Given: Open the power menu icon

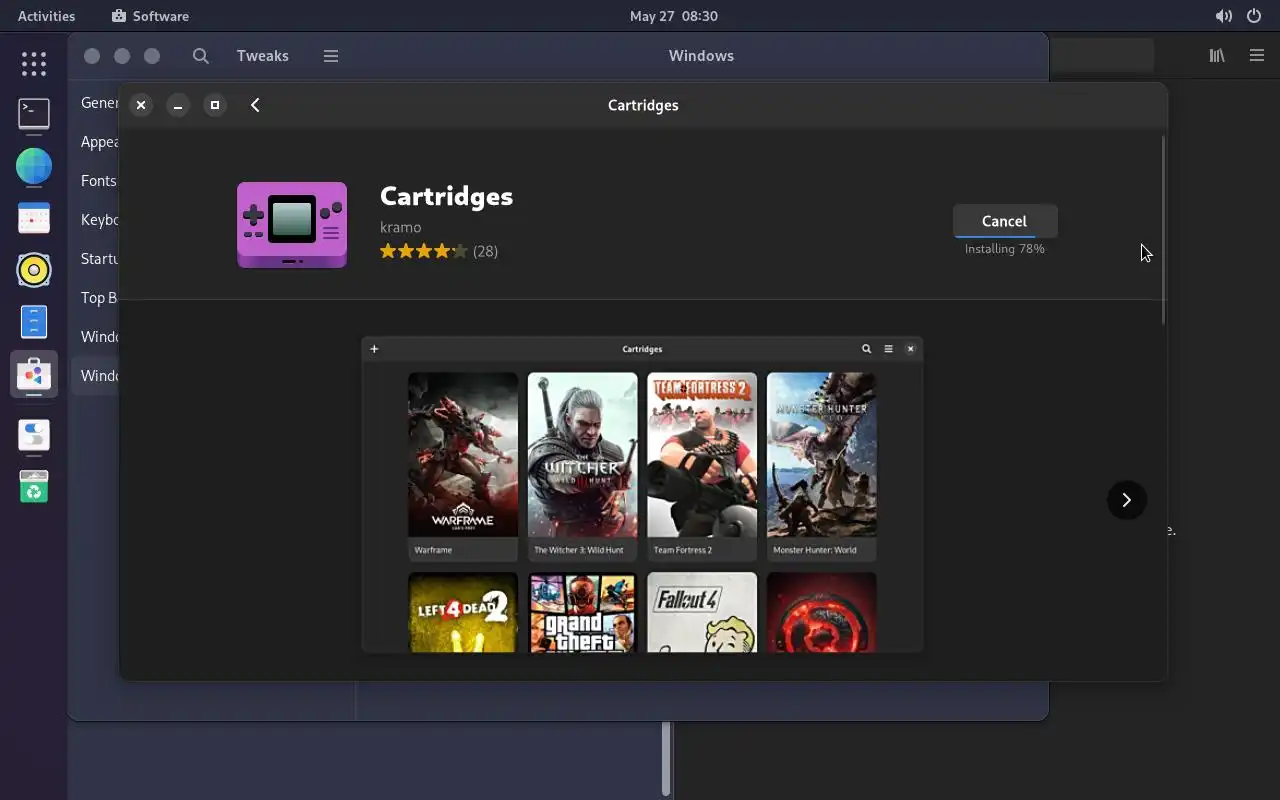Looking at the screenshot, I should (x=1254, y=16).
